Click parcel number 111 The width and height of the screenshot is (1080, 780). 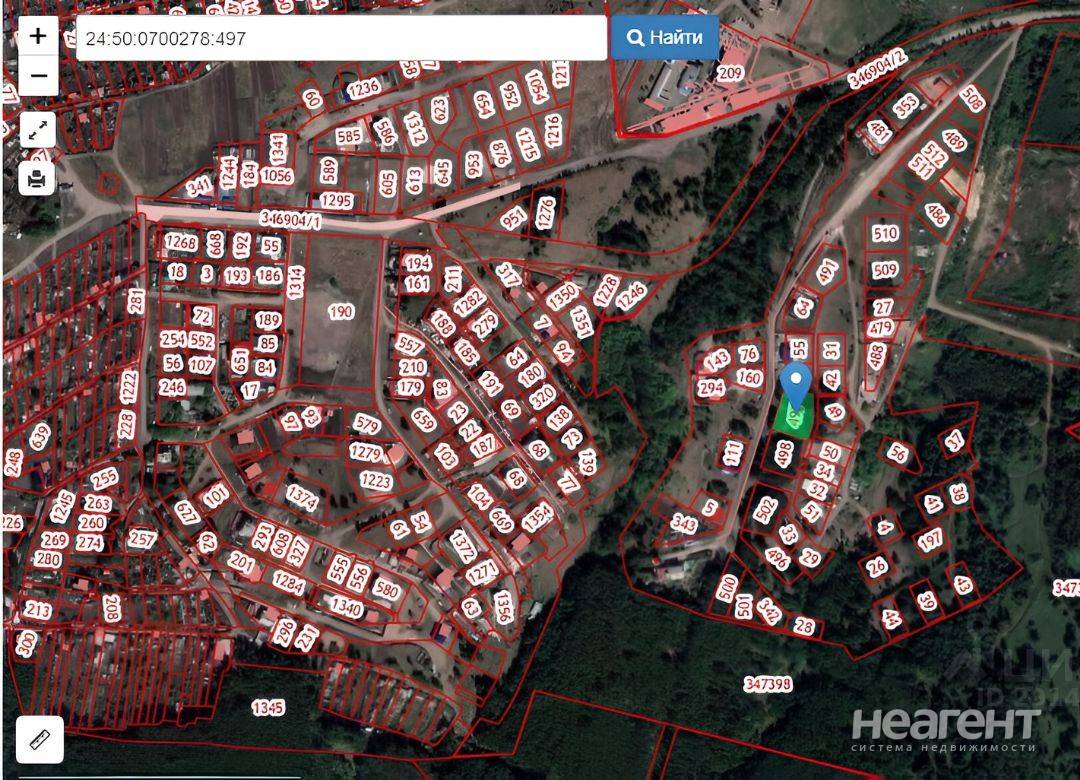point(731,453)
